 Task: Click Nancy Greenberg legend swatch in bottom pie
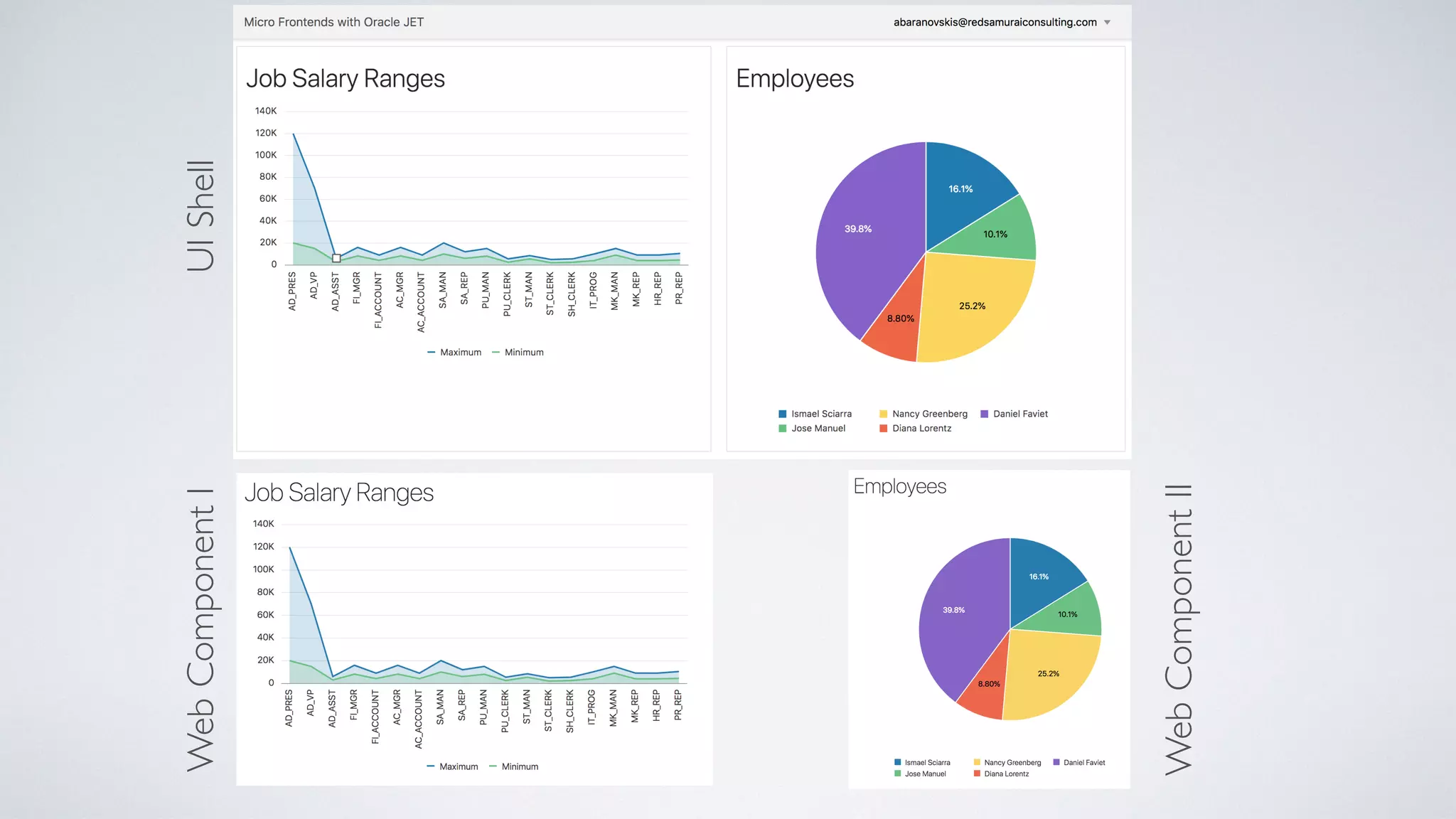[978, 763]
